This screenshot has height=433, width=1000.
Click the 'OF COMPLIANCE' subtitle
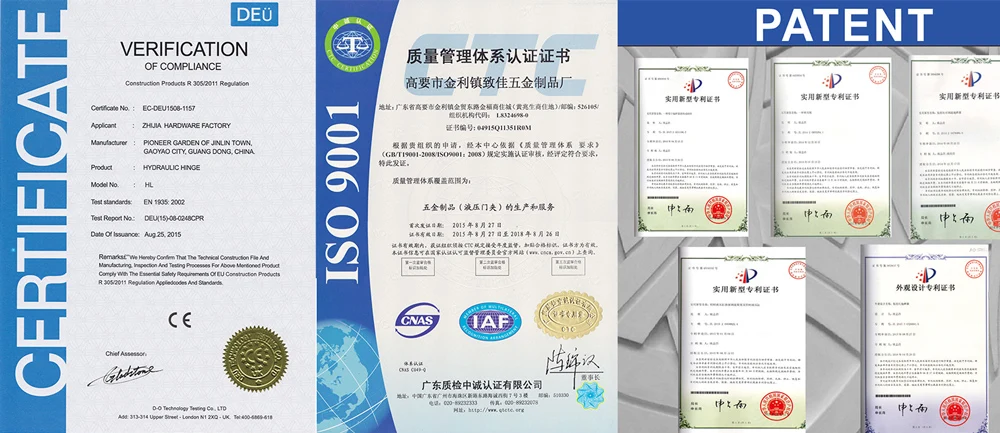[183, 66]
